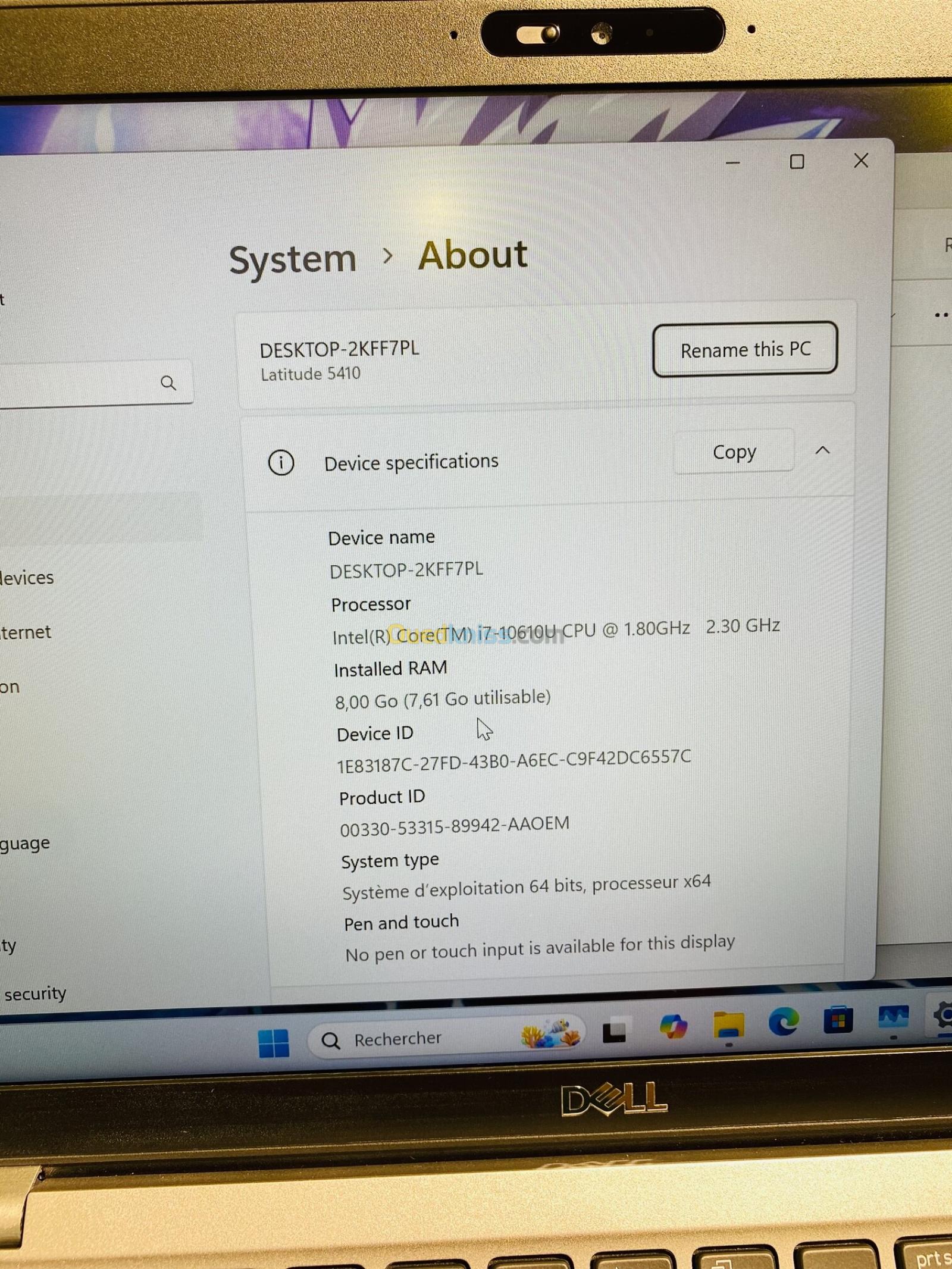This screenshot has height=1269, width=952.
Task: Click the Device specifications info icon
Action: pyautogui.click(x=281, y=462)
